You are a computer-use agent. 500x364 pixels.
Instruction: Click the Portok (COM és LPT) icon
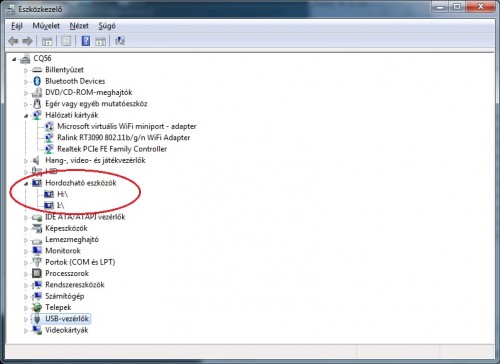37,262
